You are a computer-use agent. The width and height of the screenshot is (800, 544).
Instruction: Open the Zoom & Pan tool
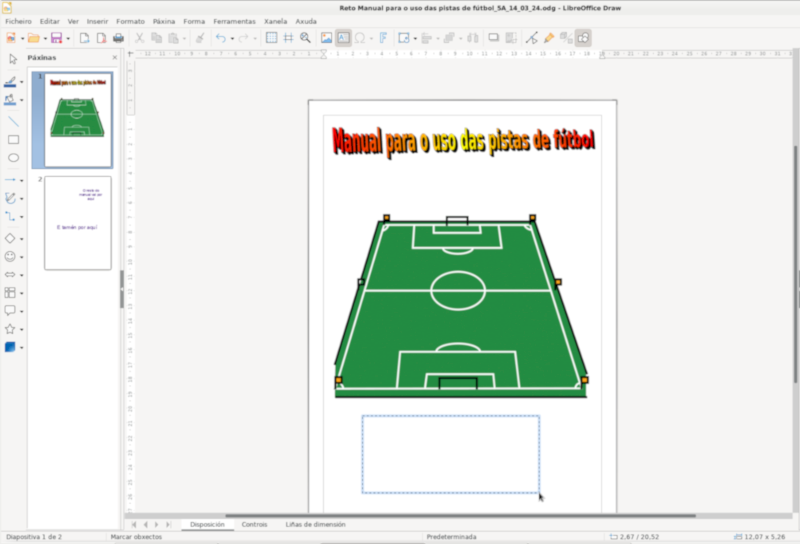click(305, 38)
